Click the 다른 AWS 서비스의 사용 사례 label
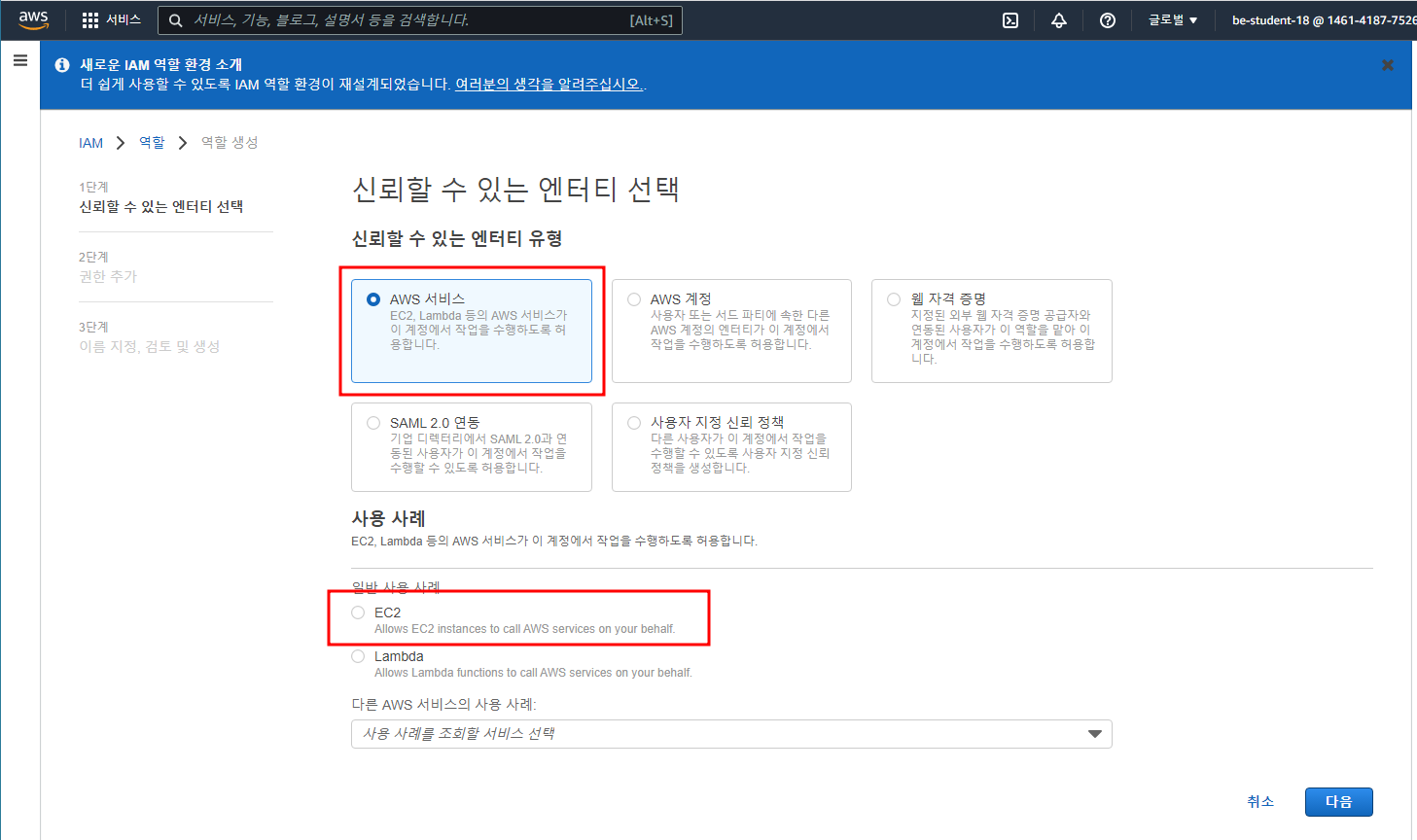Viewport: 1417px width, 840px height. coord(443,704)
